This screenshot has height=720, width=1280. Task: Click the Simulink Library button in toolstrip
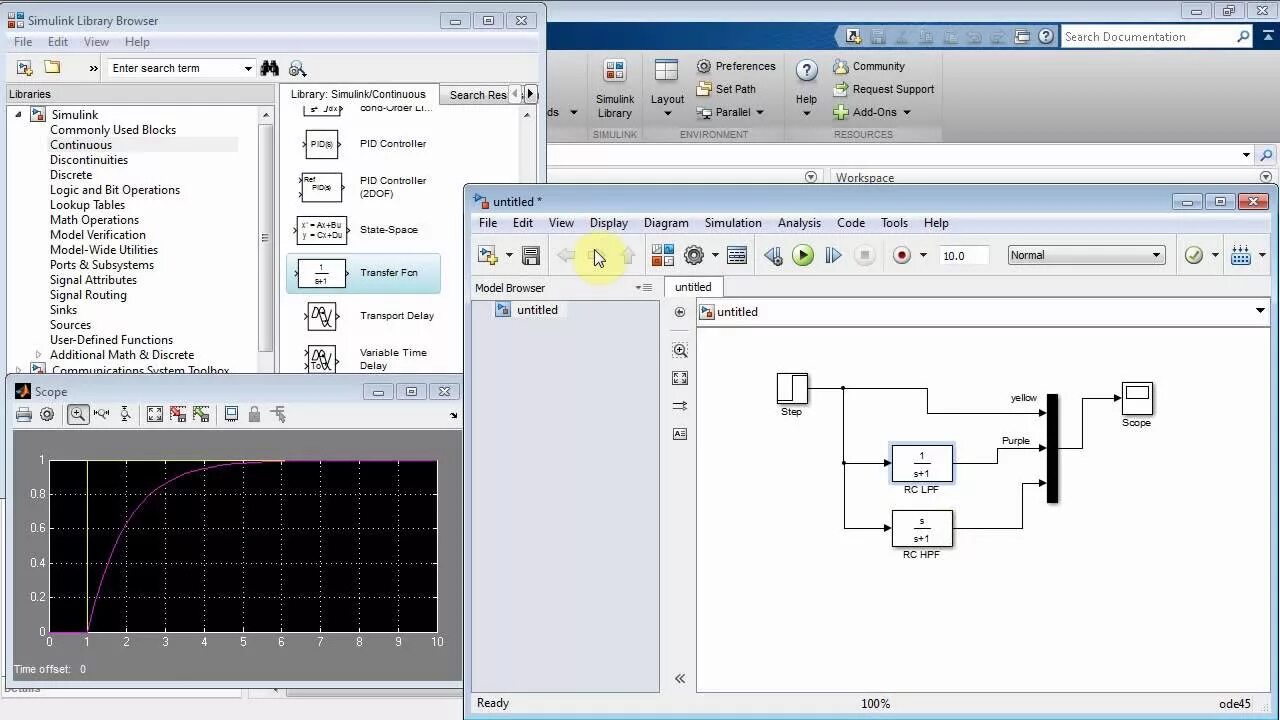[615, 88]
